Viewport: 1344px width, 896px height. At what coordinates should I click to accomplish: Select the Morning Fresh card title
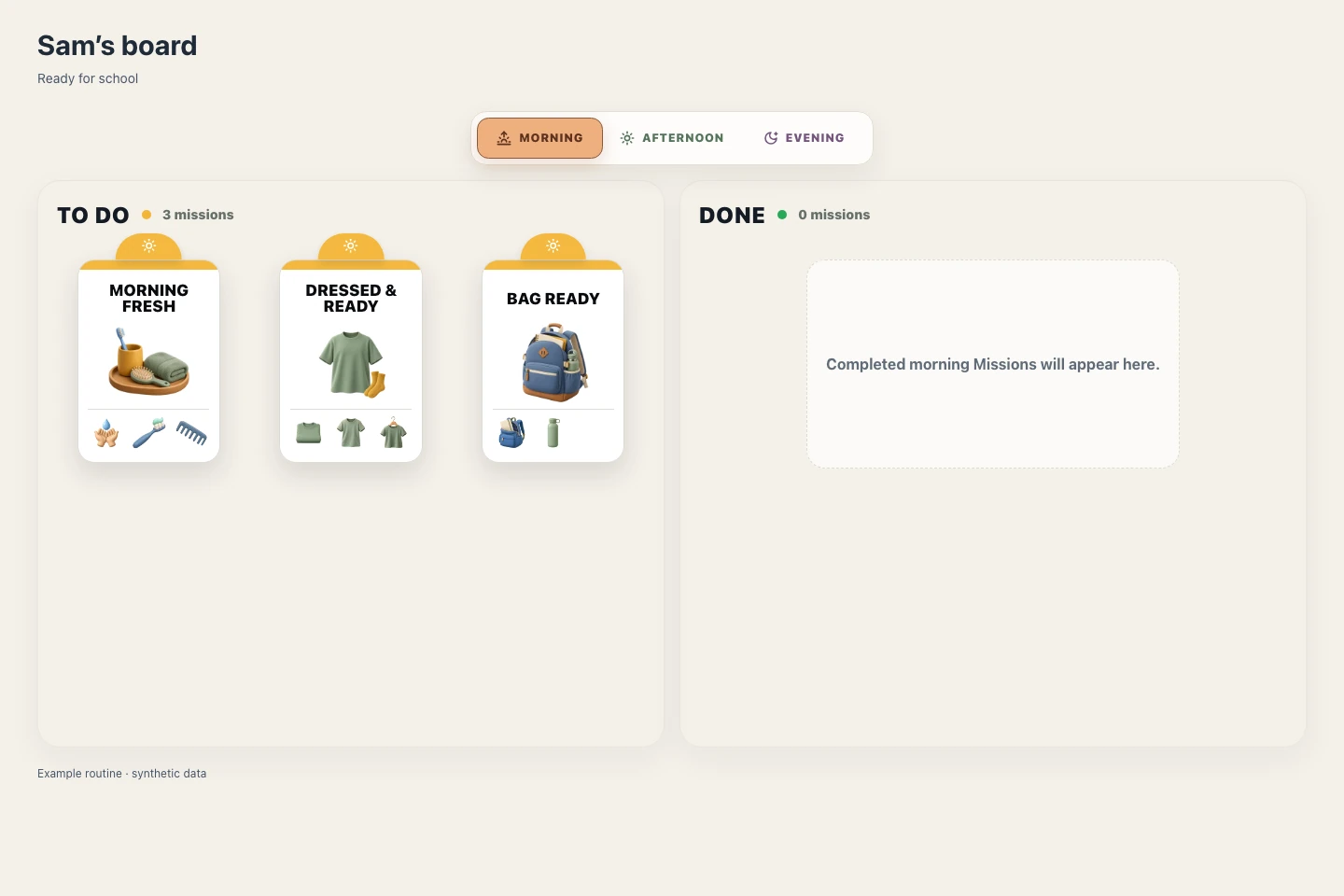pos(148,299)
